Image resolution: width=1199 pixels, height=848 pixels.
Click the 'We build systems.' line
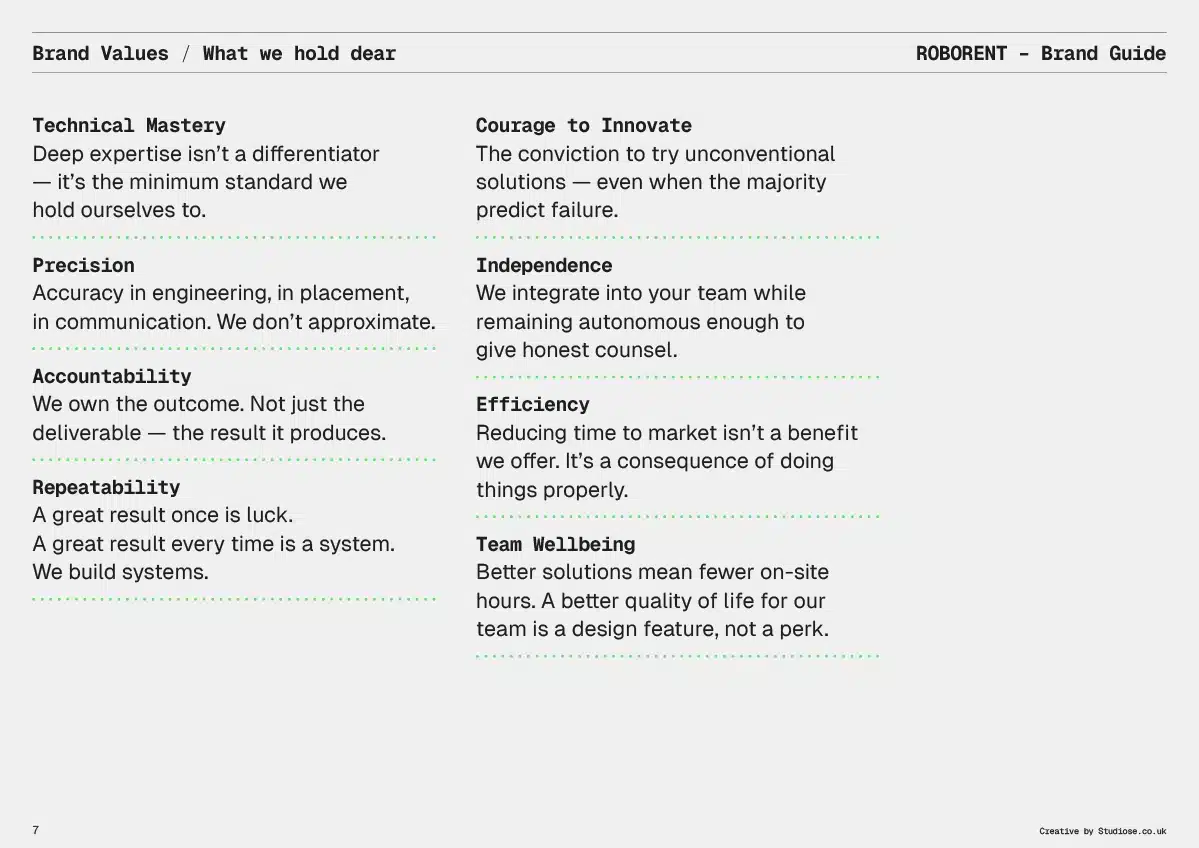pyautogui.click(x=120, y=572)
